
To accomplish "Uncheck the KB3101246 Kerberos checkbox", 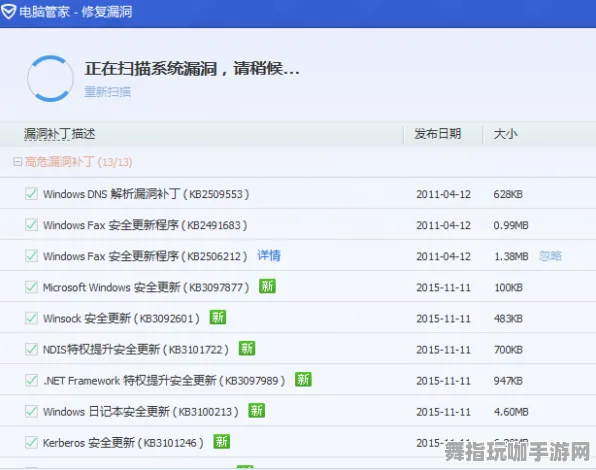I will click(x=31, y=443).
